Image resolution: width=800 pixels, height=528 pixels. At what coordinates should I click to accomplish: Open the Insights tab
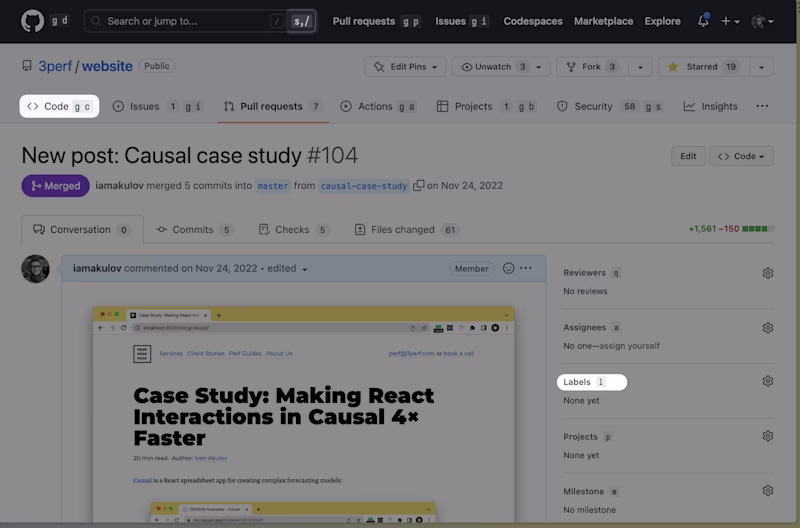pos(710,106)
